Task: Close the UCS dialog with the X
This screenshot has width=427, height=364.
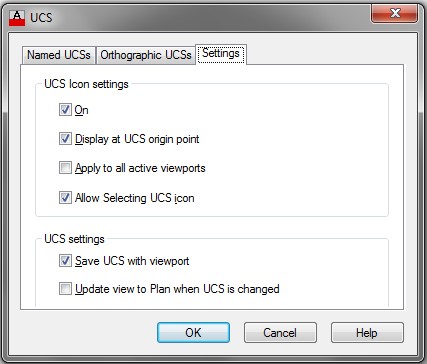Action: (394, 13)
